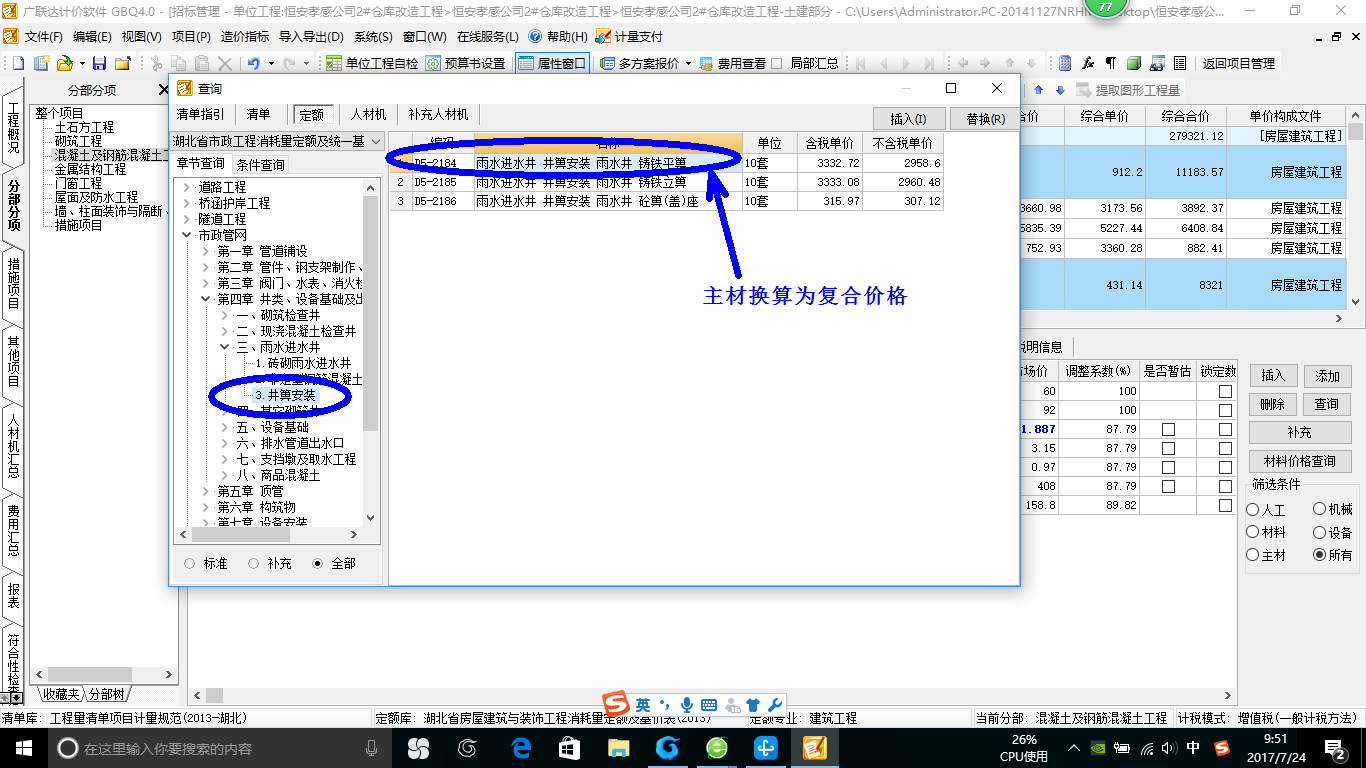Switch to the 条件查询 tab

[x=260, y=164]
